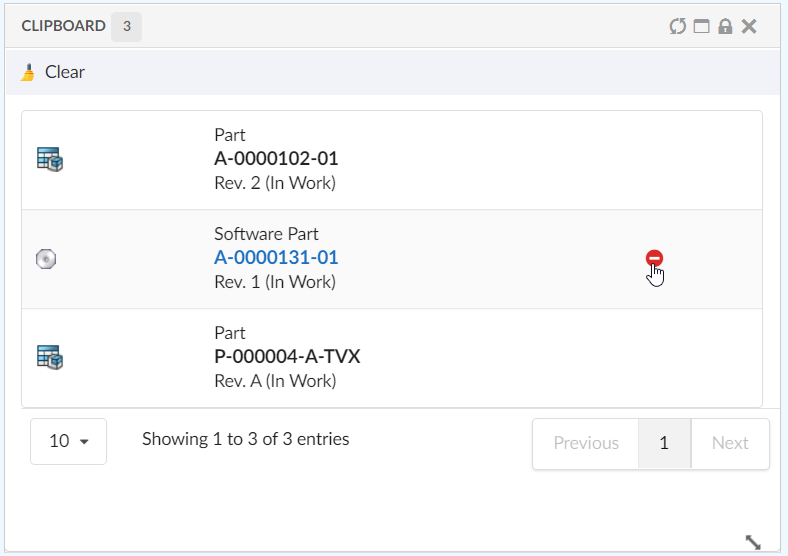Screen dimensions: 788x556
Task: Click the CLIPBOARD panel title
Action: (63, 26)
